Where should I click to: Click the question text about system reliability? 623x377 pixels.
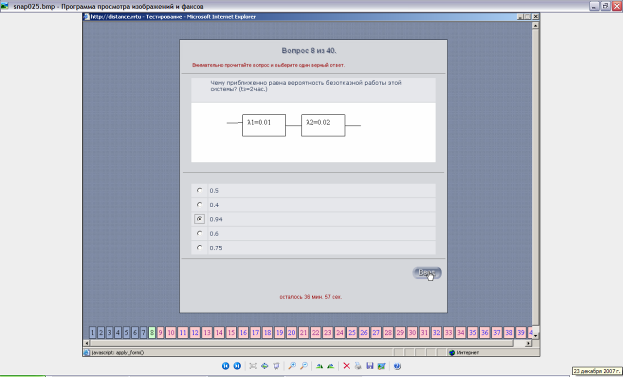pos(306,86)
